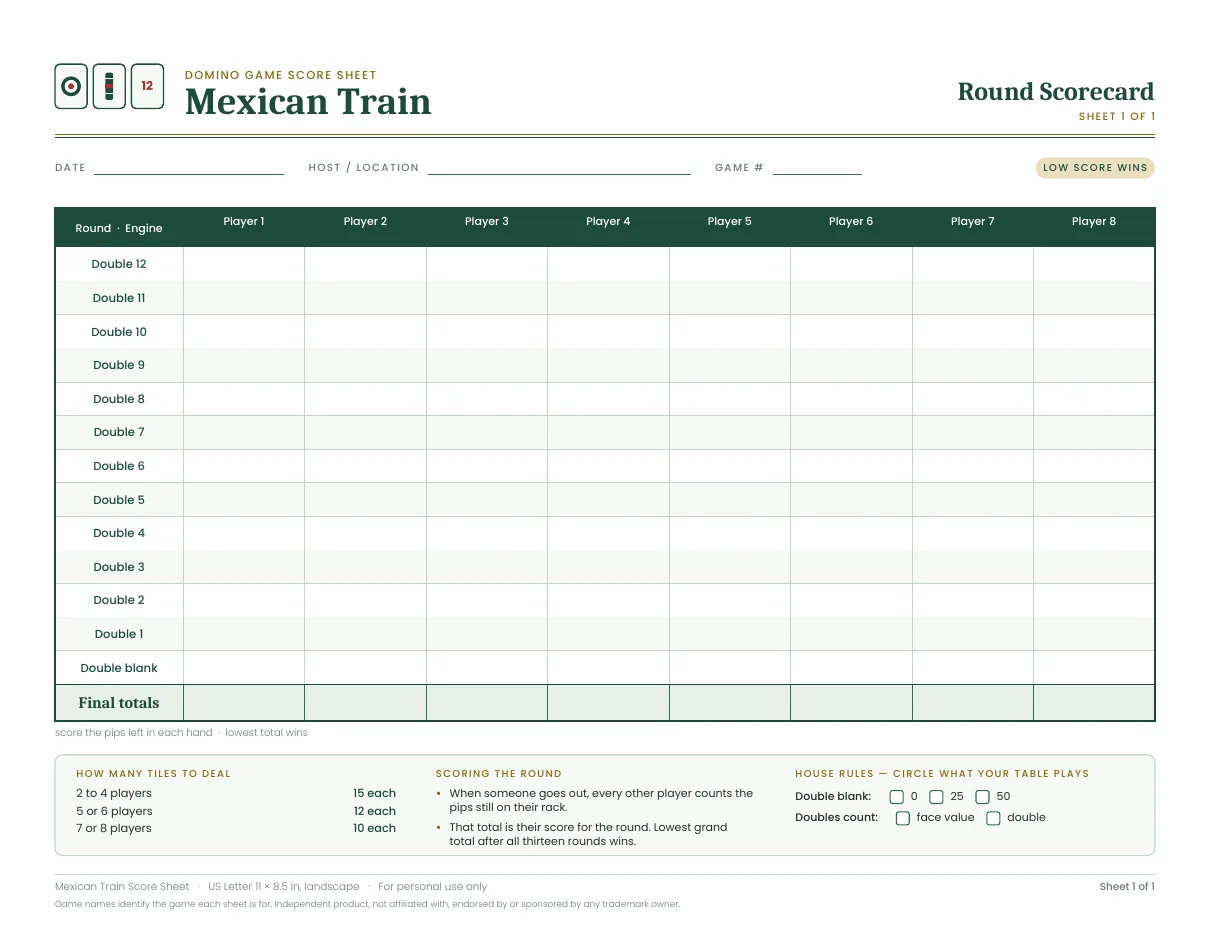Check the Double blank 0 box
Screen dimensions: 1210x935
[896, 797]
